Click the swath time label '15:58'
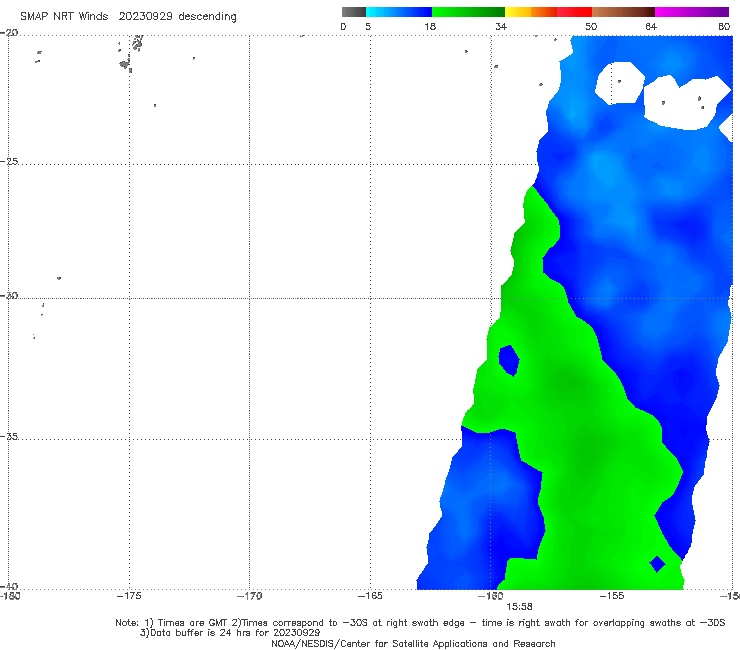The width and height of the screenshot is (740, 650). click(x=519, y=607)
